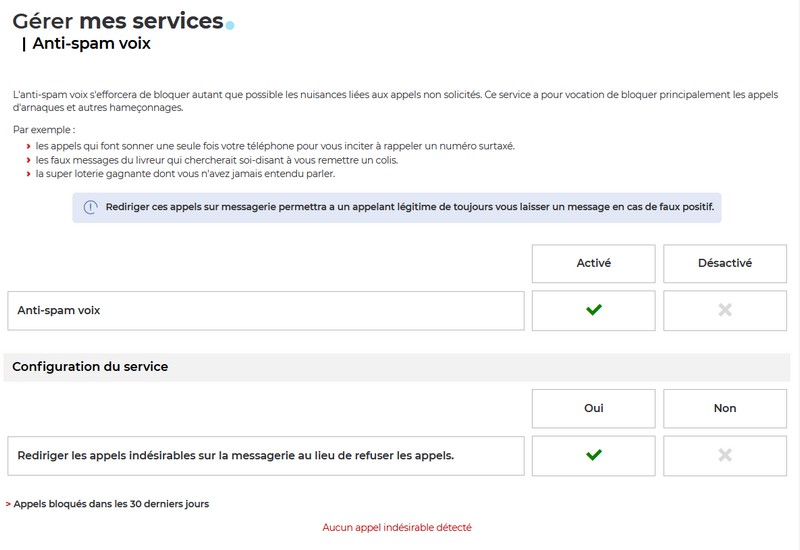Choose Non for redirecting unwanted calls to voicemail
Image resolution: width=800 pixels, height=550 pixels.
click(x=725, y=455)
